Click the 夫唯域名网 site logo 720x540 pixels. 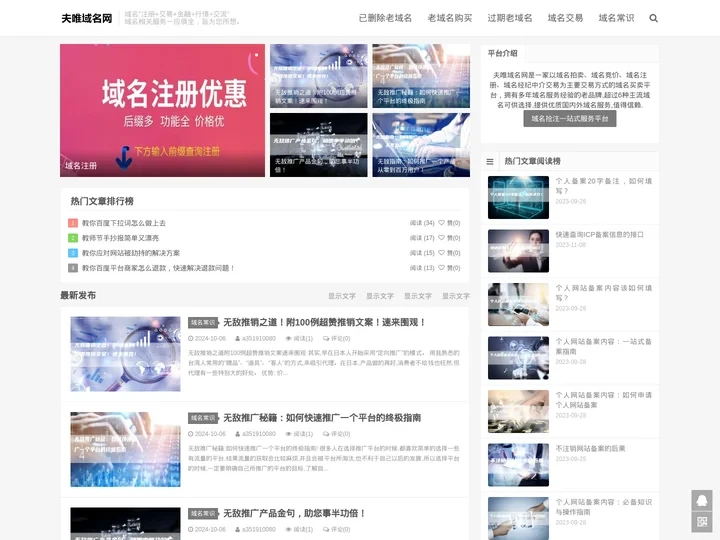click(87, 18)
